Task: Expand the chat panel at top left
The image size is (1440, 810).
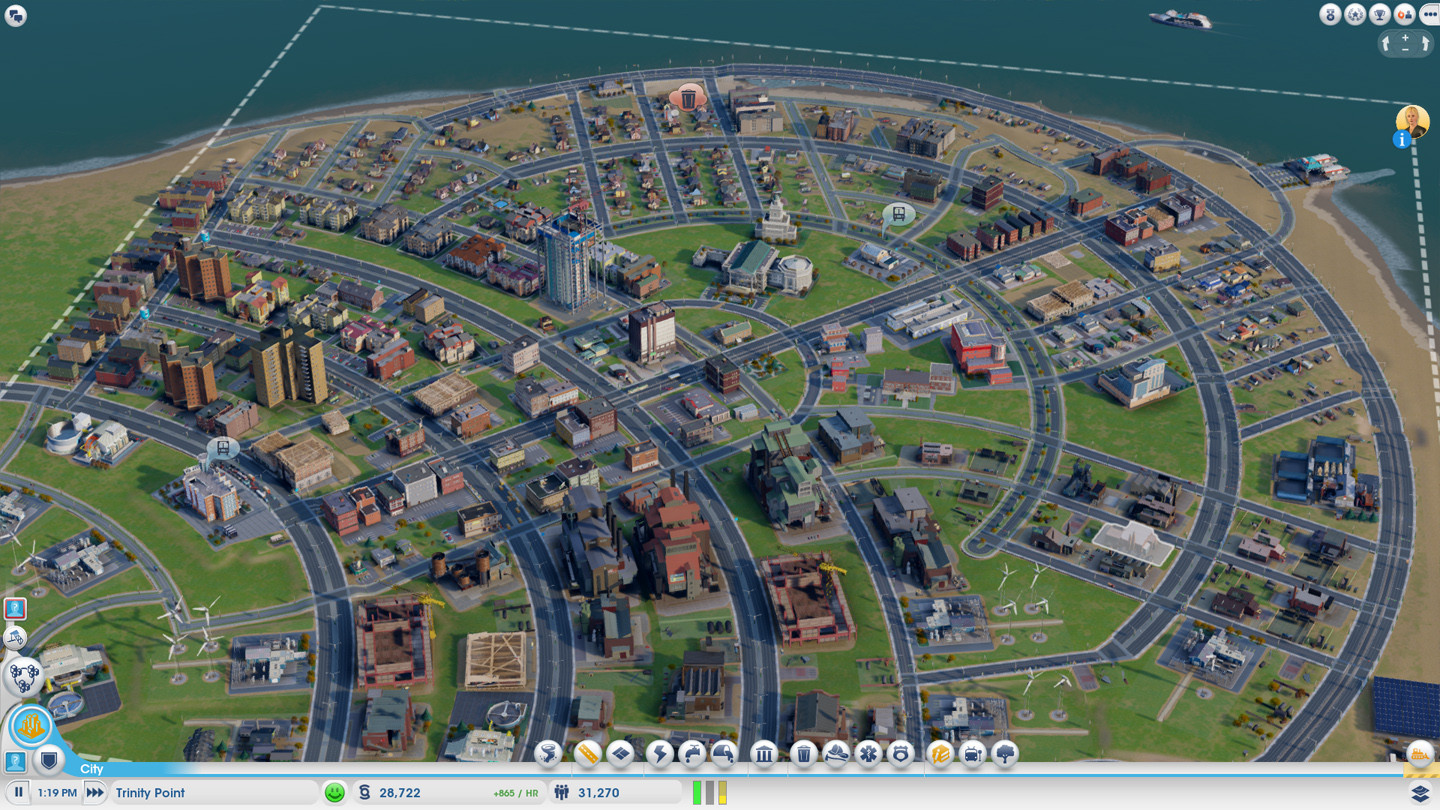Action: (15, 15)
